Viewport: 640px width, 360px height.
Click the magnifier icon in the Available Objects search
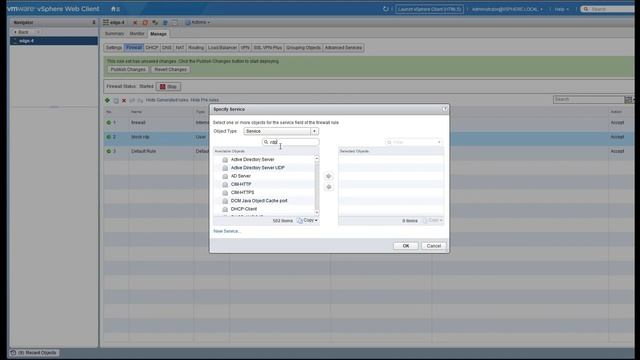pos(266,142)
